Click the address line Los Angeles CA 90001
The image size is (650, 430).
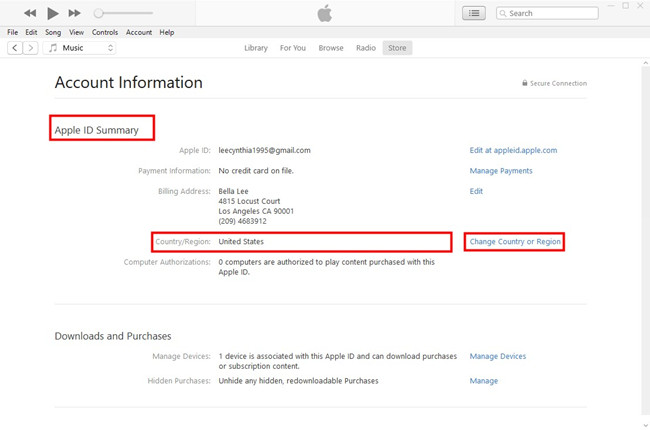coord(256,211)
